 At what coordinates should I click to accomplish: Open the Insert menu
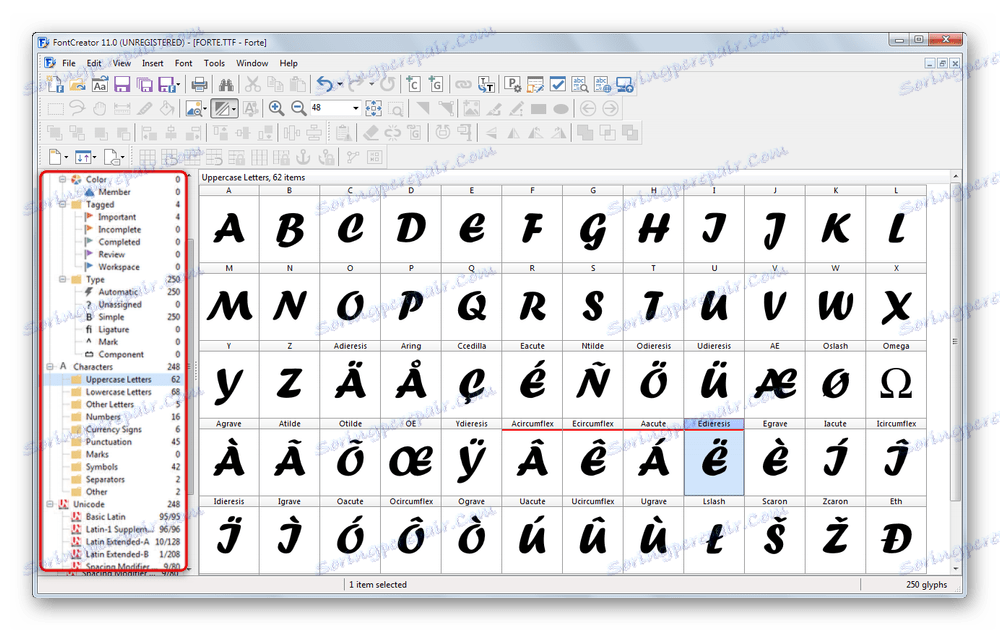point(152,63)
